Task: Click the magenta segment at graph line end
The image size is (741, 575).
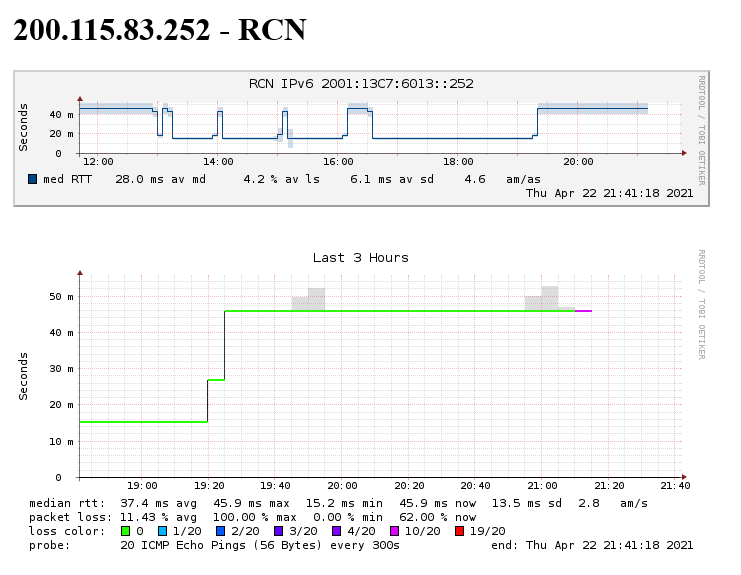Action: coord(583,311)
